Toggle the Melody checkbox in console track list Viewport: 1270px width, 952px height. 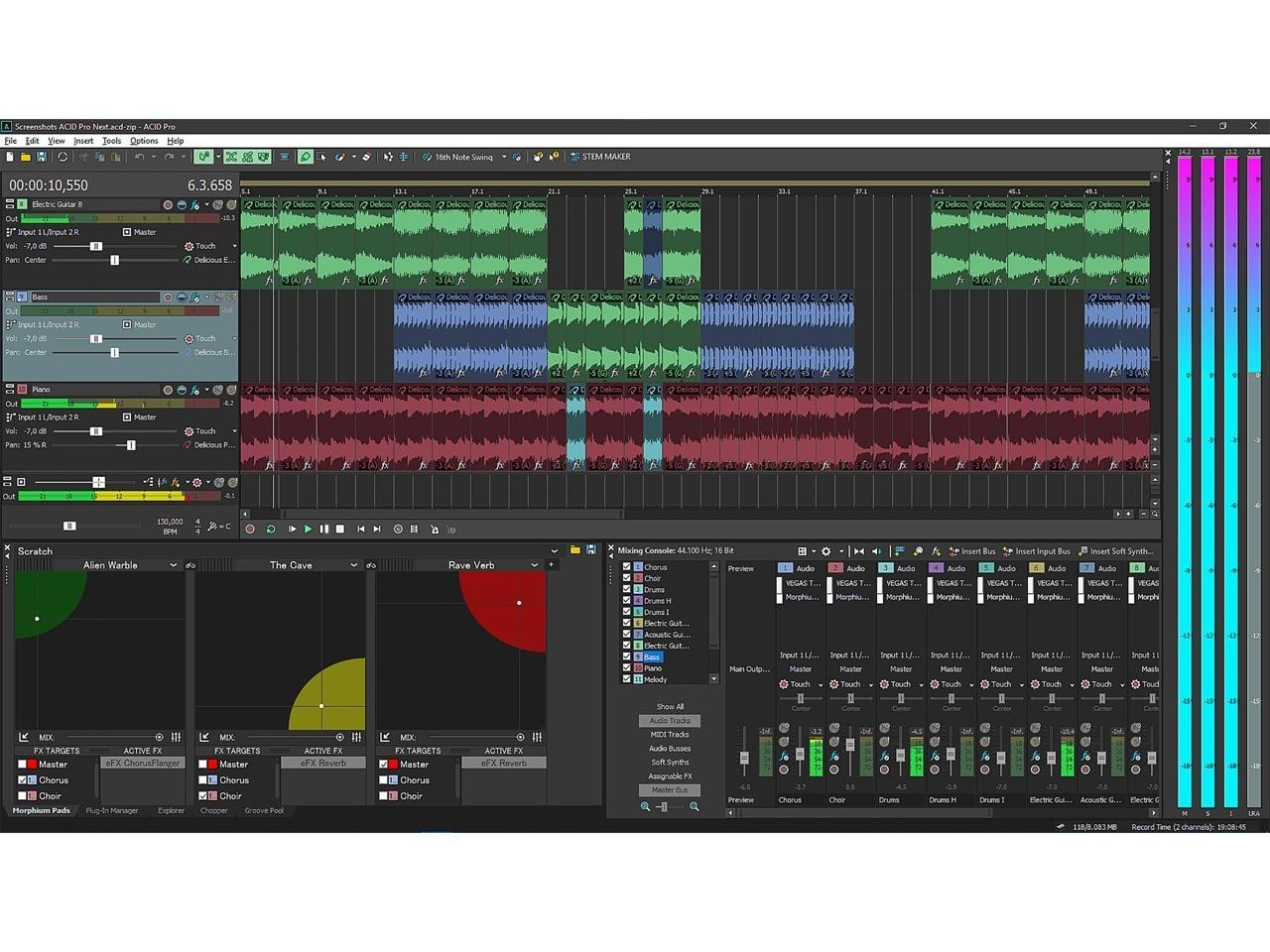coord(627,679)
